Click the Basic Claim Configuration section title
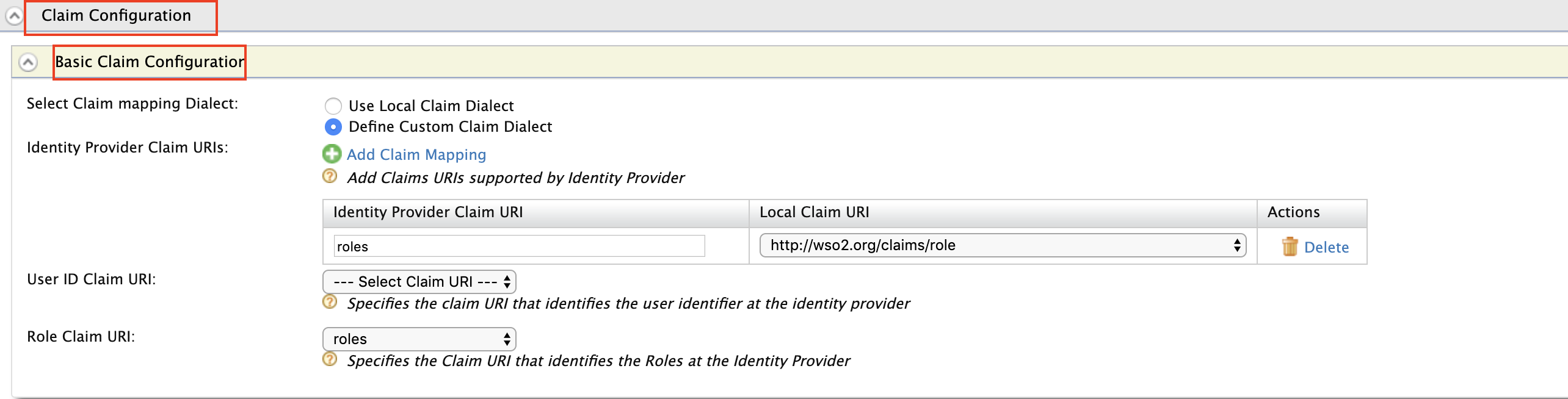The height and width of the screenshot is (399, 1568). (149, 62)
